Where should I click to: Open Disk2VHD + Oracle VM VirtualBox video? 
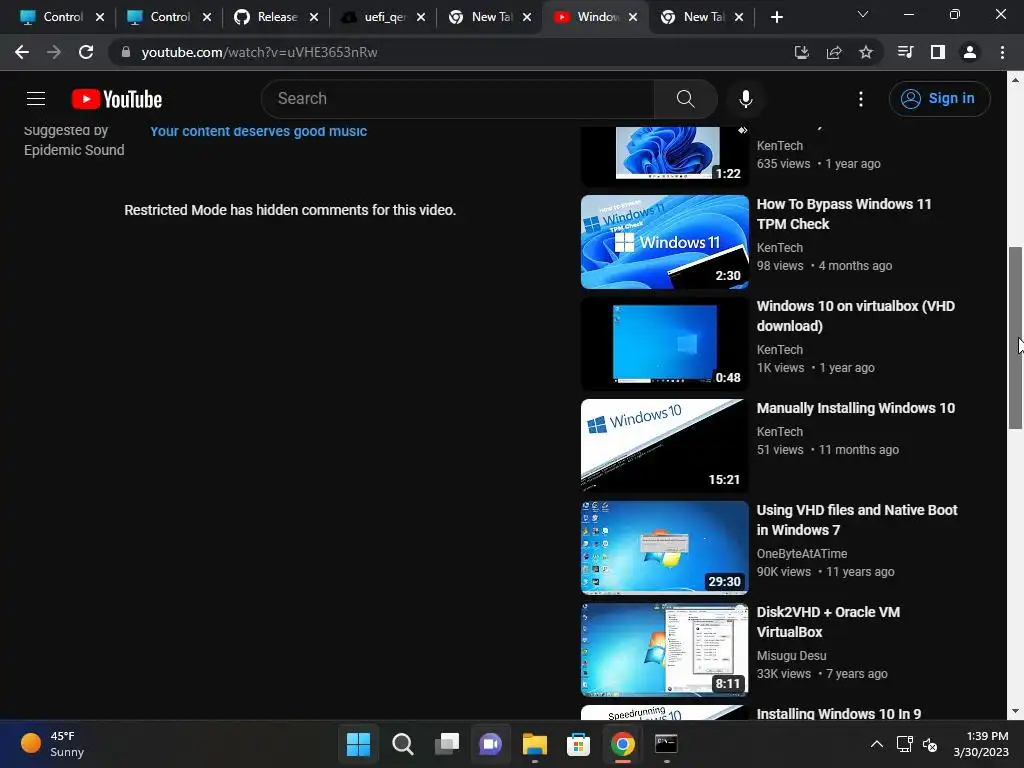click(x=828, y=622)
